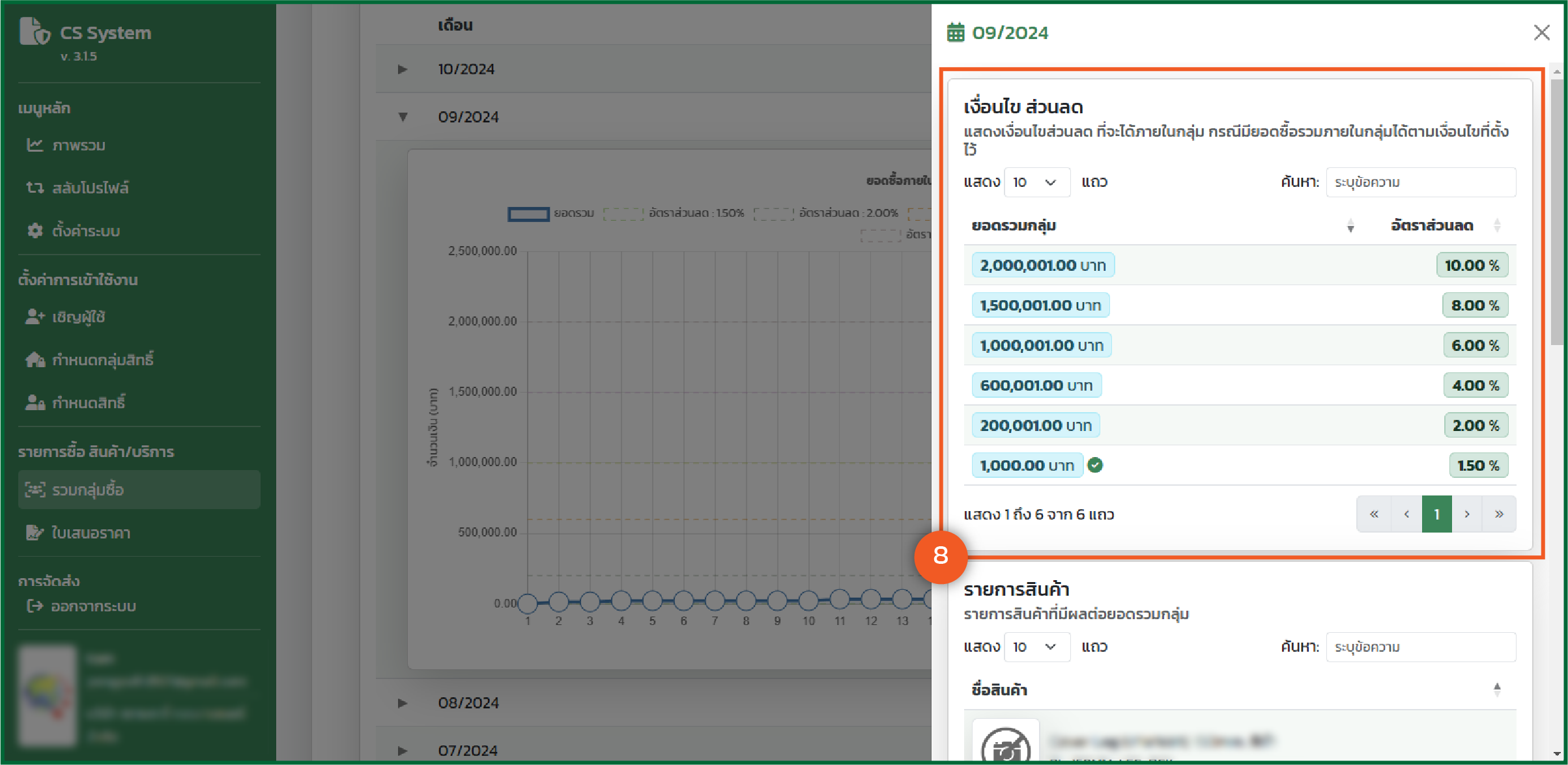Click the สลับโปรไฟล์ switch arrows icon
Screen dimensions: 1568x765
[35, 188]
